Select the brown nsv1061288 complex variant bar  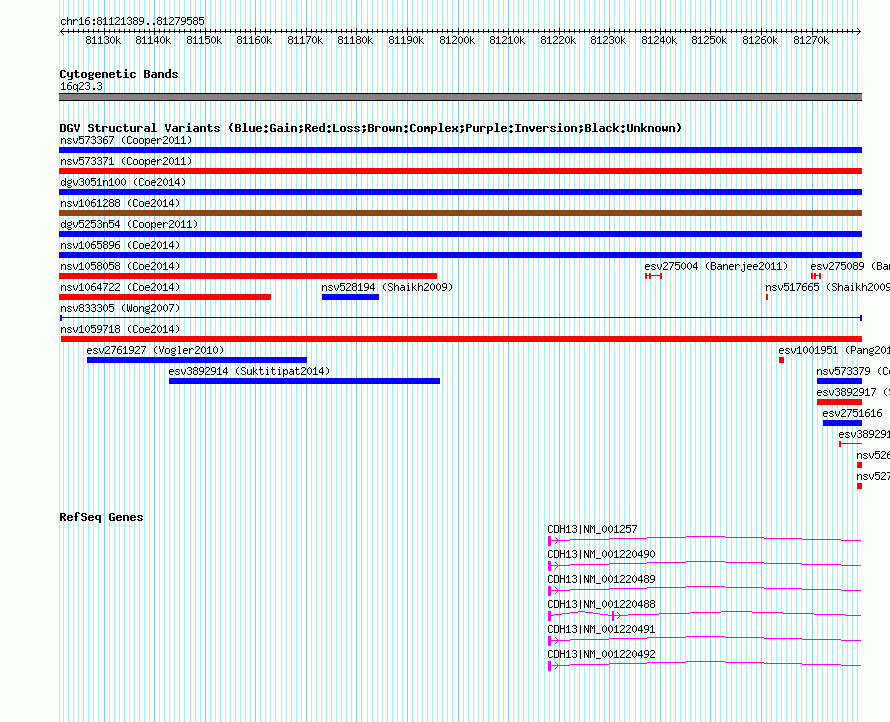460,213
